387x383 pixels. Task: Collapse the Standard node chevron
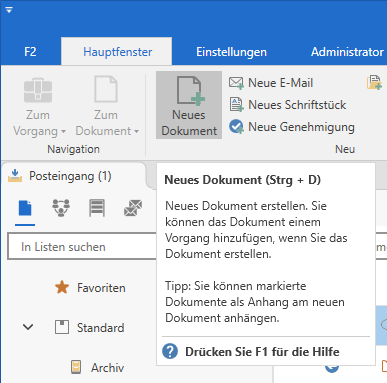click(x=28, y=327)
